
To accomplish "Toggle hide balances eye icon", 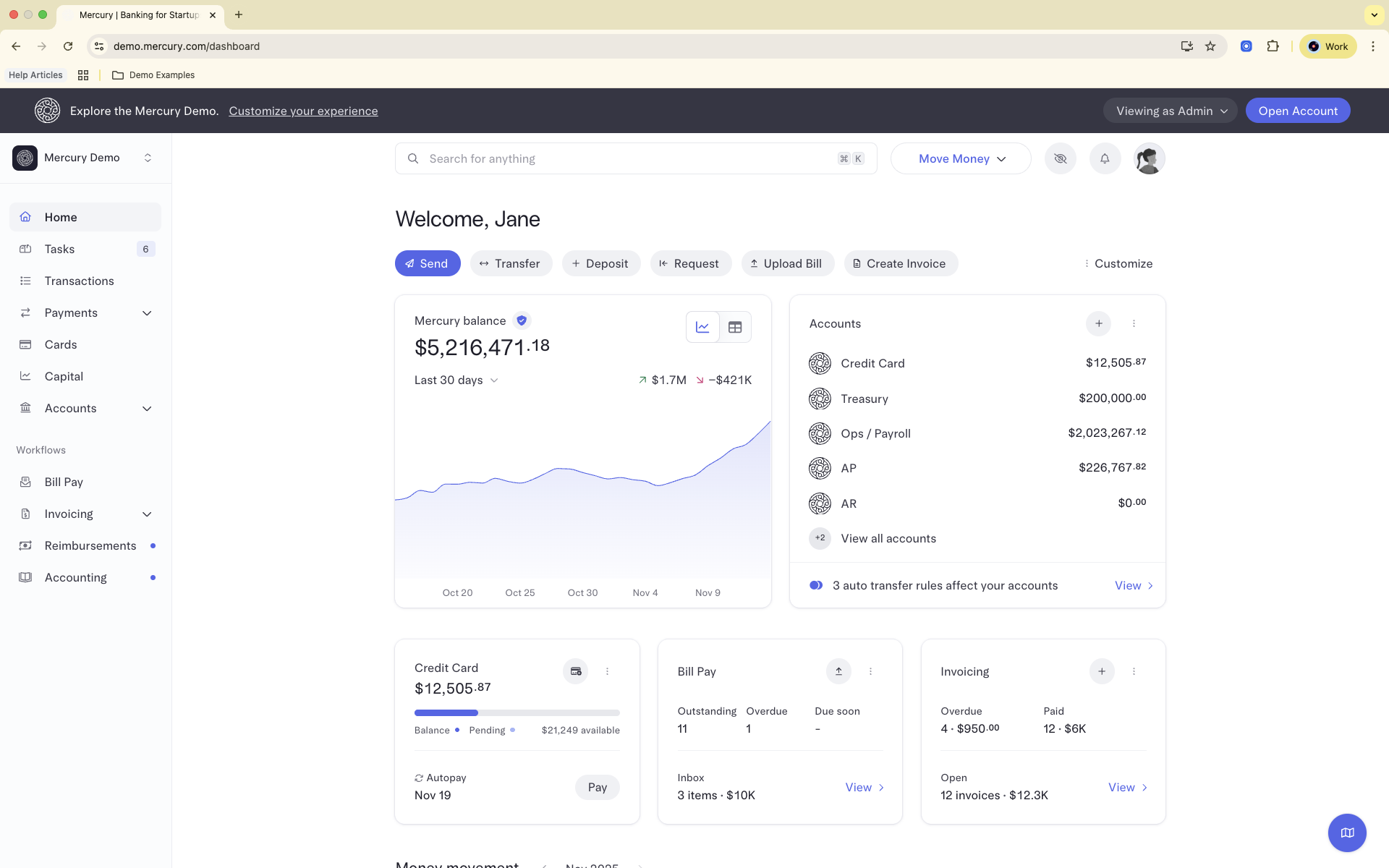I will [1060, 158].
